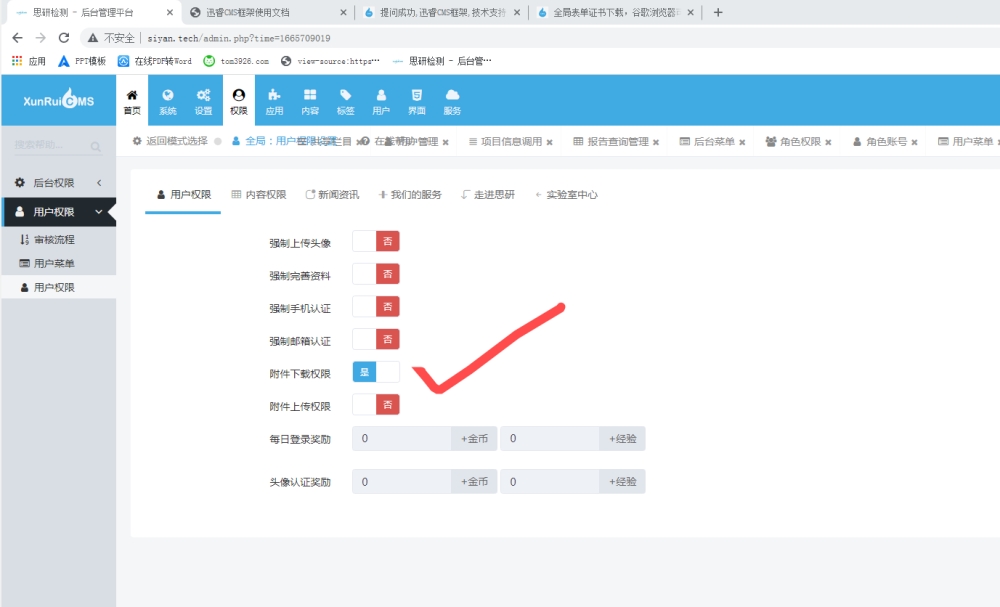Close the 迅睿CMS框架使用文档 browser tab

[343, 12]
